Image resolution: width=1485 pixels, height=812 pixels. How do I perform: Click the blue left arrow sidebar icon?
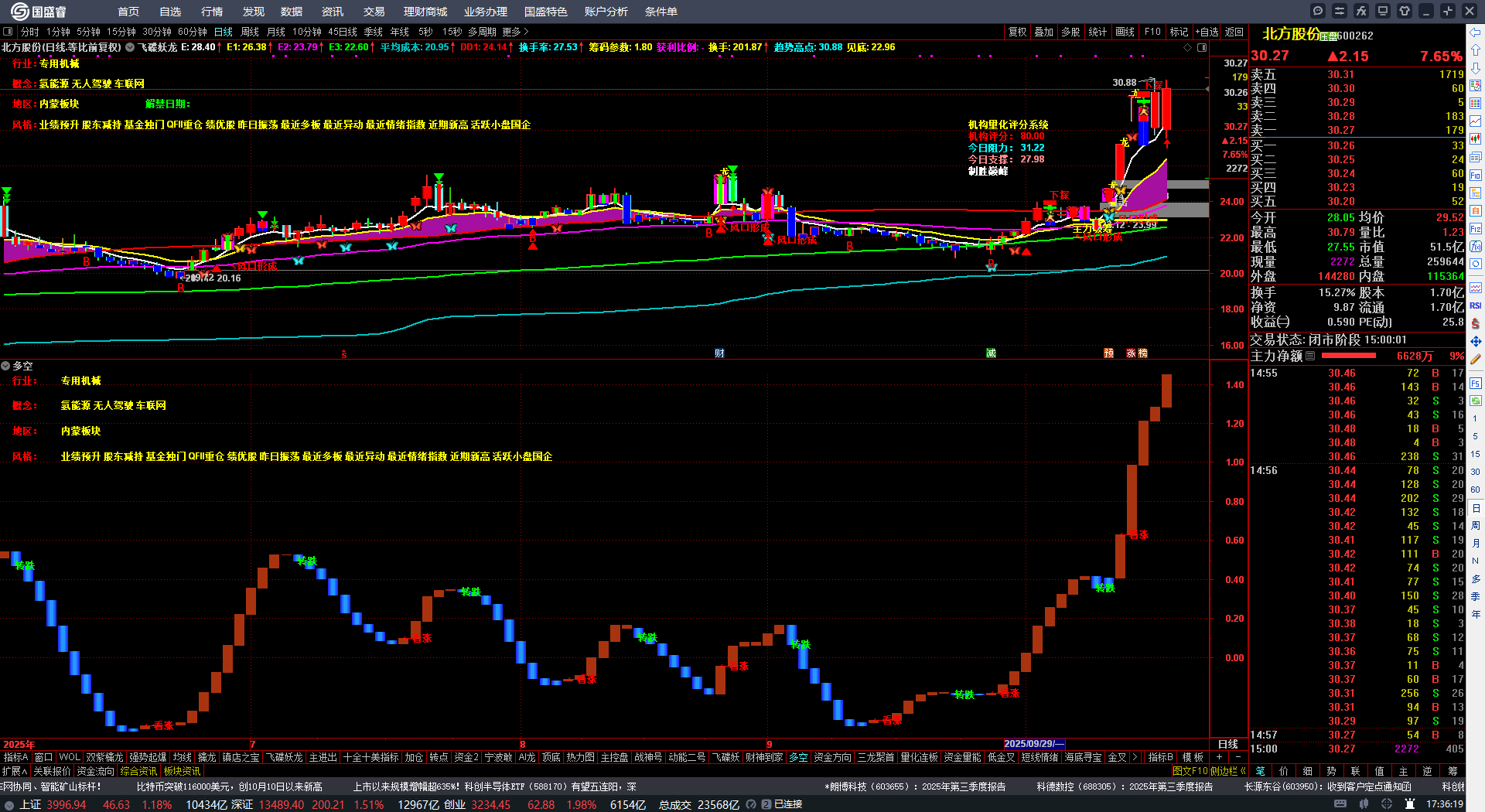tap(1476, 32)
